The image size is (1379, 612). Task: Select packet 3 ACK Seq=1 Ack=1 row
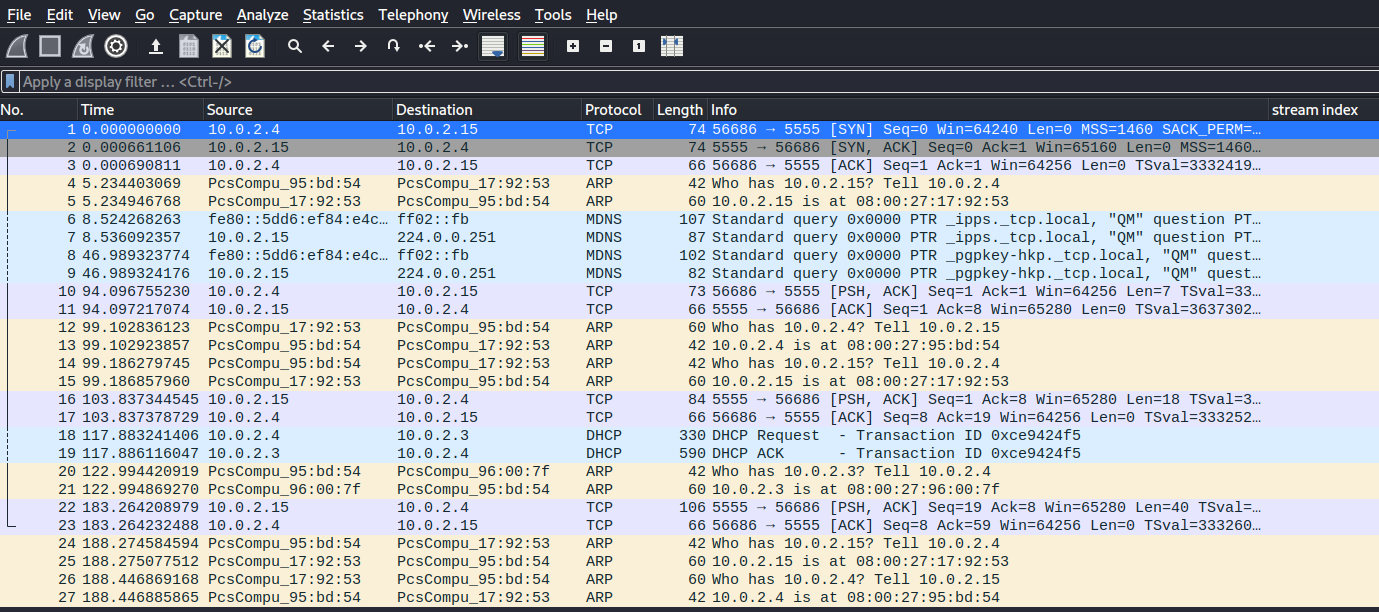pos(689,165)
